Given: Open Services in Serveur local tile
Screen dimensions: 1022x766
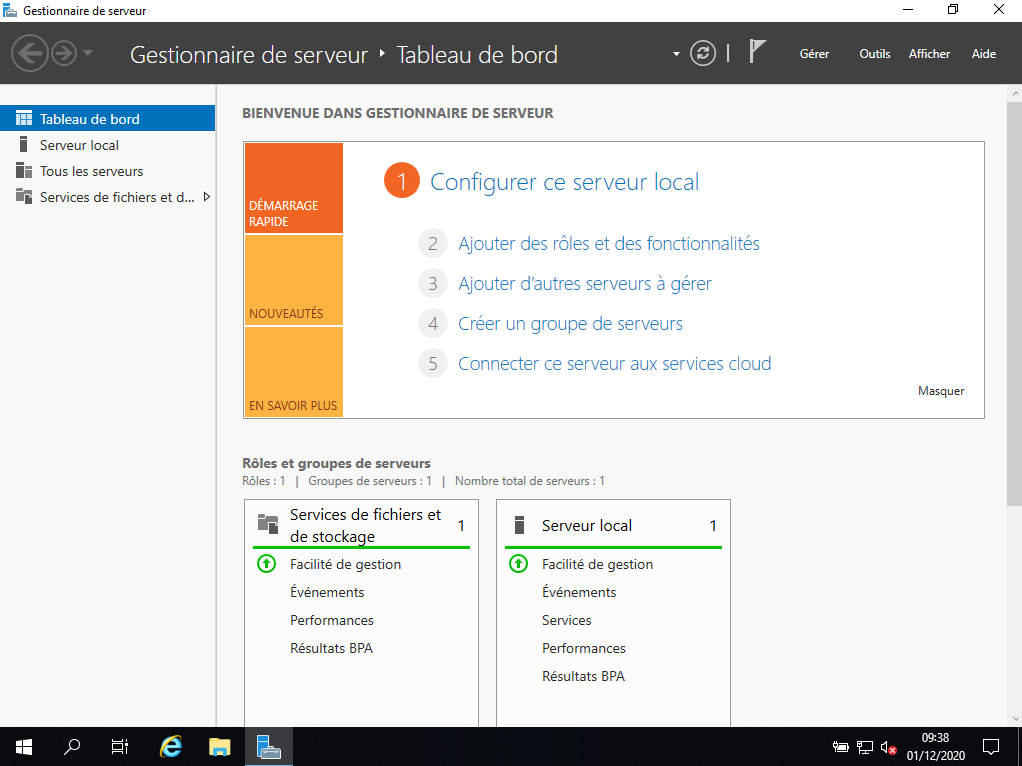Looking at the screenshot, I should point(566,620).
